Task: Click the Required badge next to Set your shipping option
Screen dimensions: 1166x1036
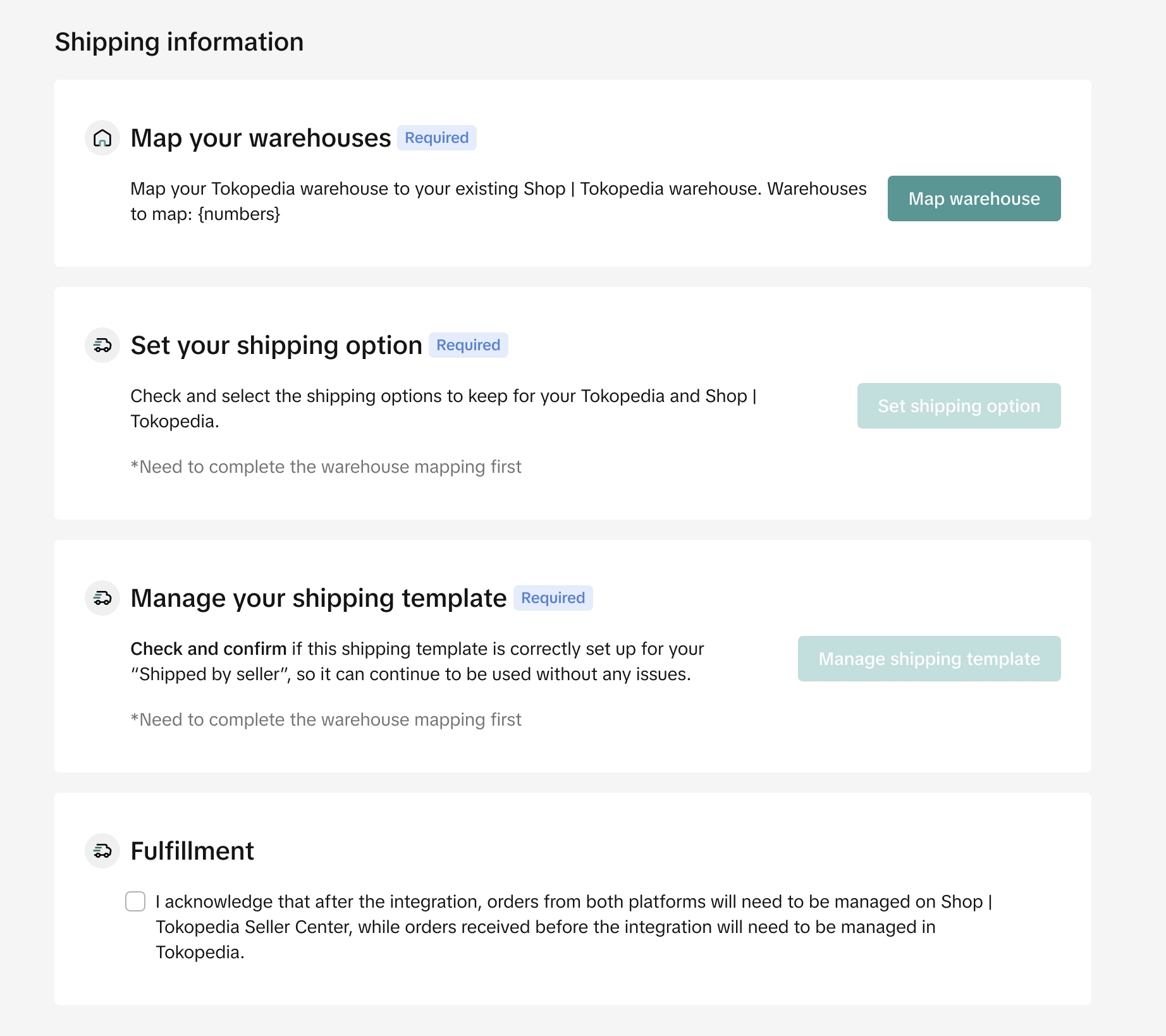Action: 468,345
